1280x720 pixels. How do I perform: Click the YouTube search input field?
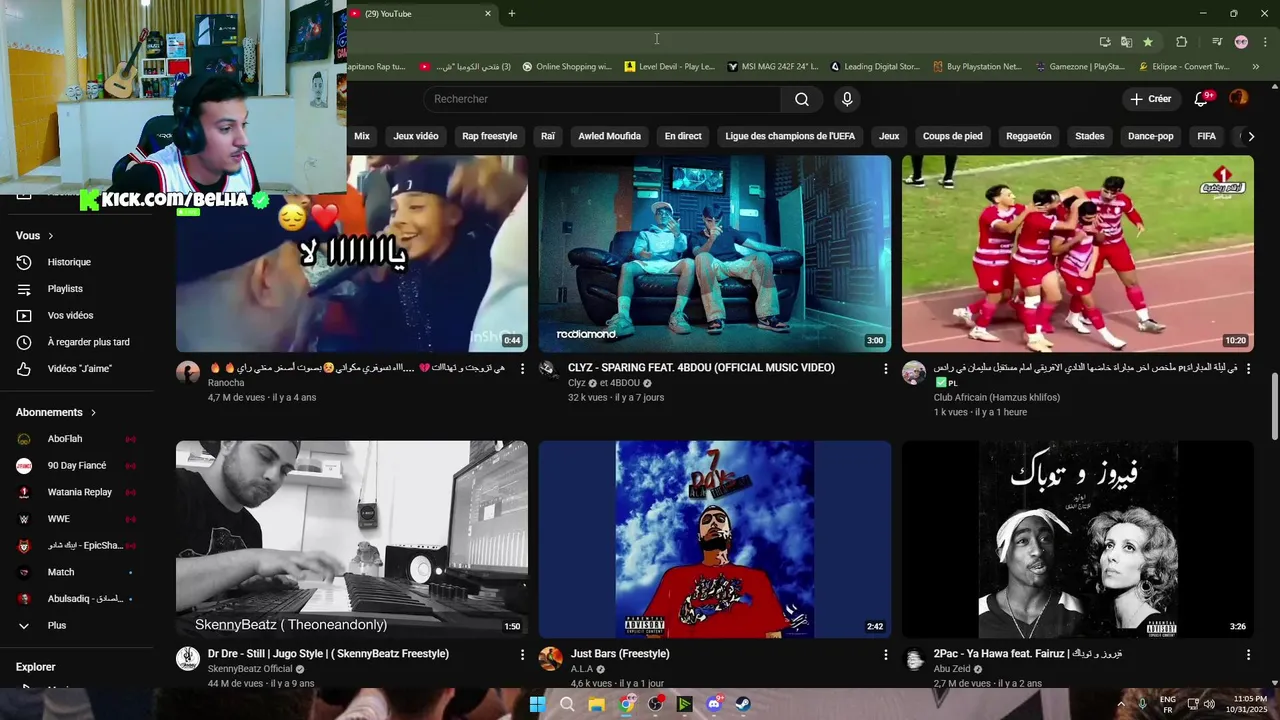point(602,99)
